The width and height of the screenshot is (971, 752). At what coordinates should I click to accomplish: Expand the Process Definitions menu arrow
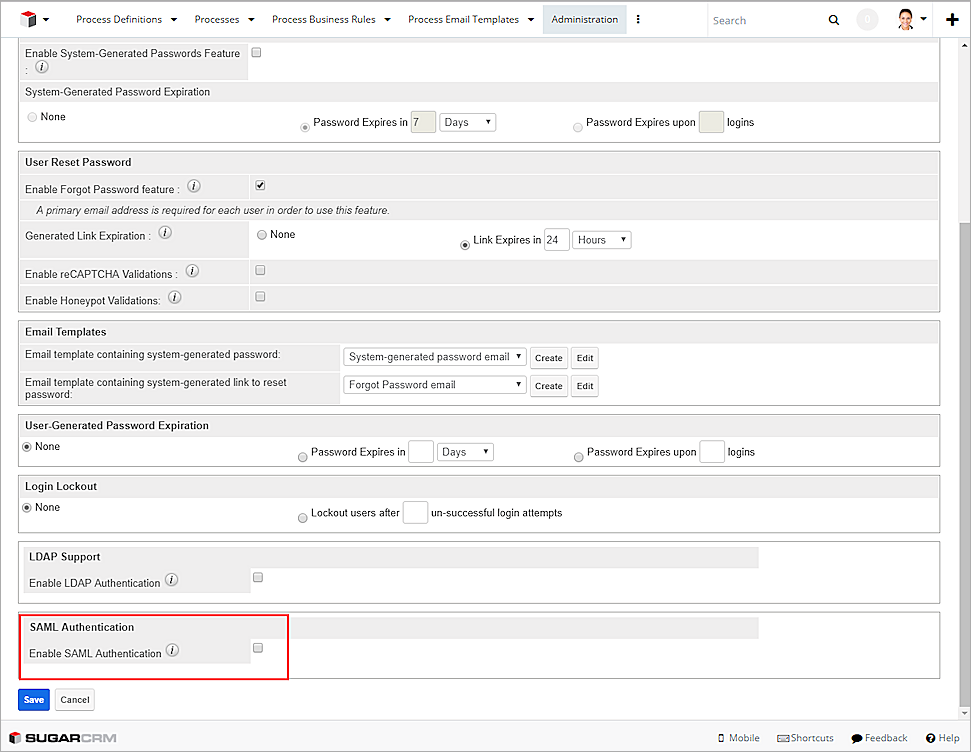click(174, 20)
